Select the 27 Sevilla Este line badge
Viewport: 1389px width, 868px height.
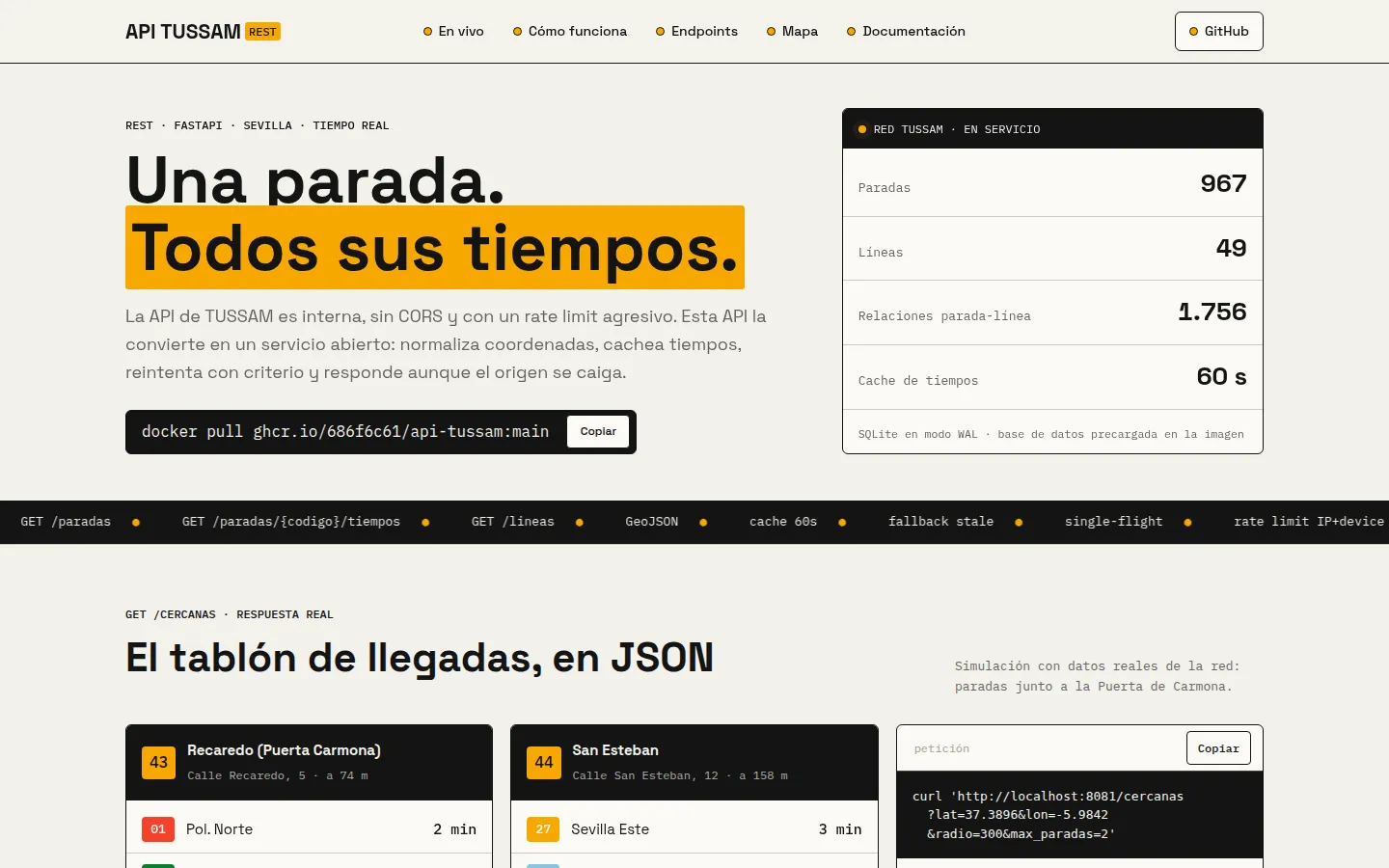pos(543,829)
